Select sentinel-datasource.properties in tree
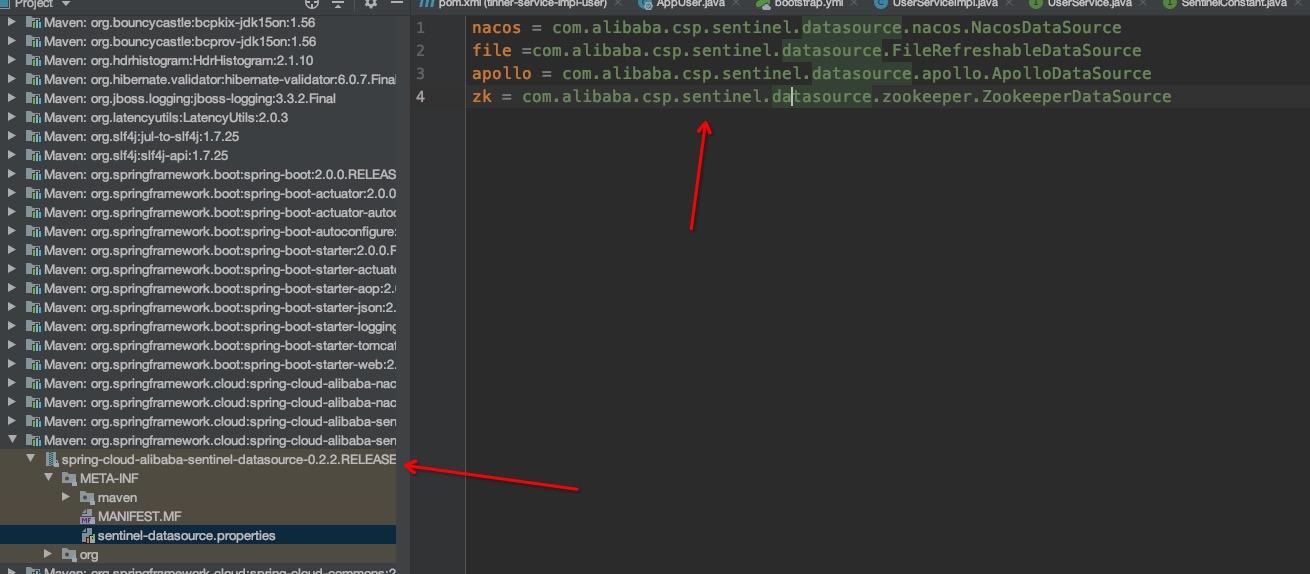 pyautogui.click(x=198, y=536)
